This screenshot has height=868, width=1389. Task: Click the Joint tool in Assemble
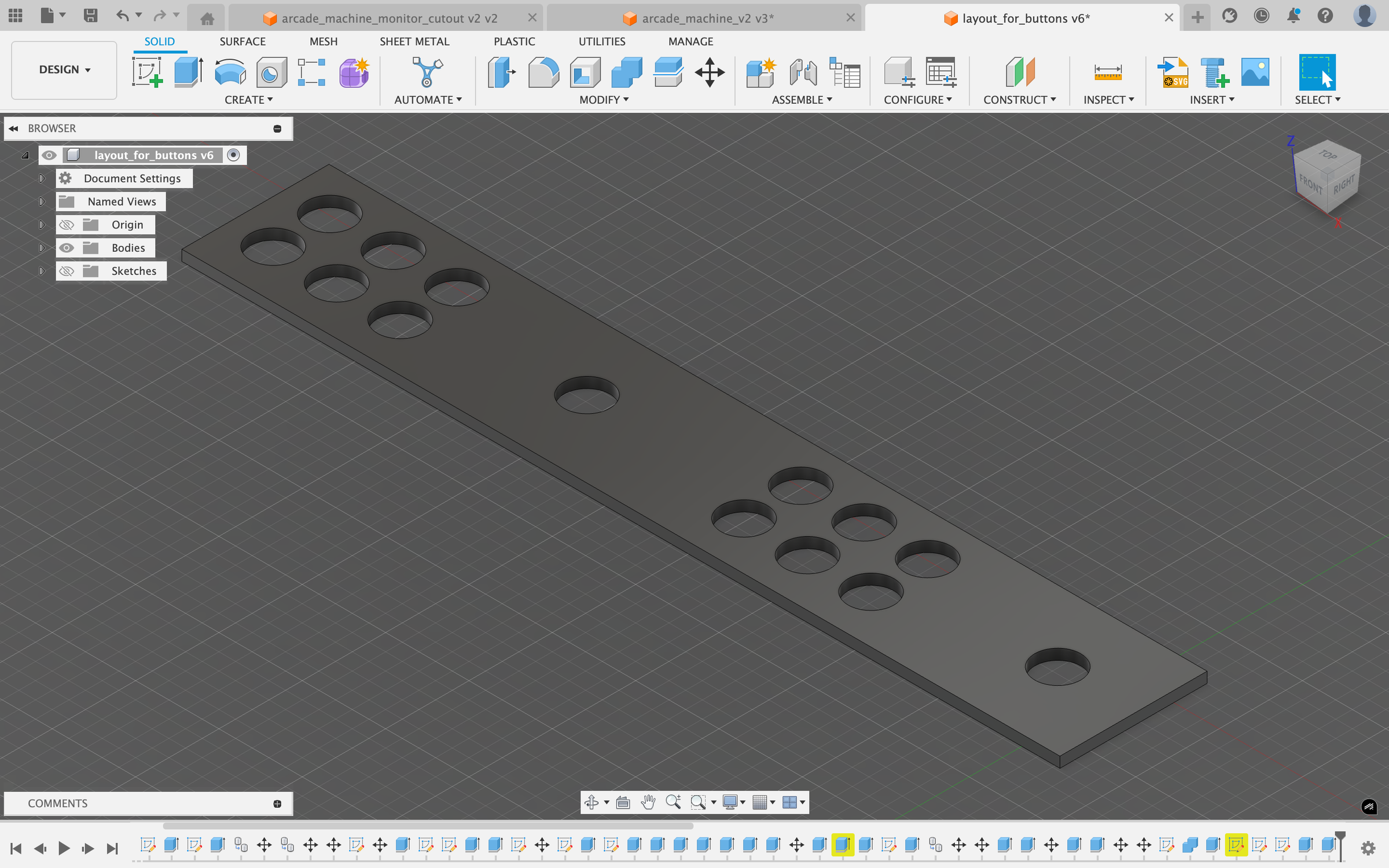pos(803,72)
